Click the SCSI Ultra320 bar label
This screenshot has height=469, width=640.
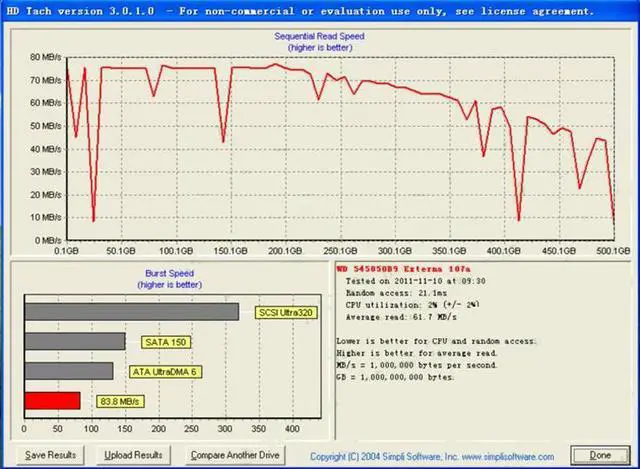(x=286, y=312)
